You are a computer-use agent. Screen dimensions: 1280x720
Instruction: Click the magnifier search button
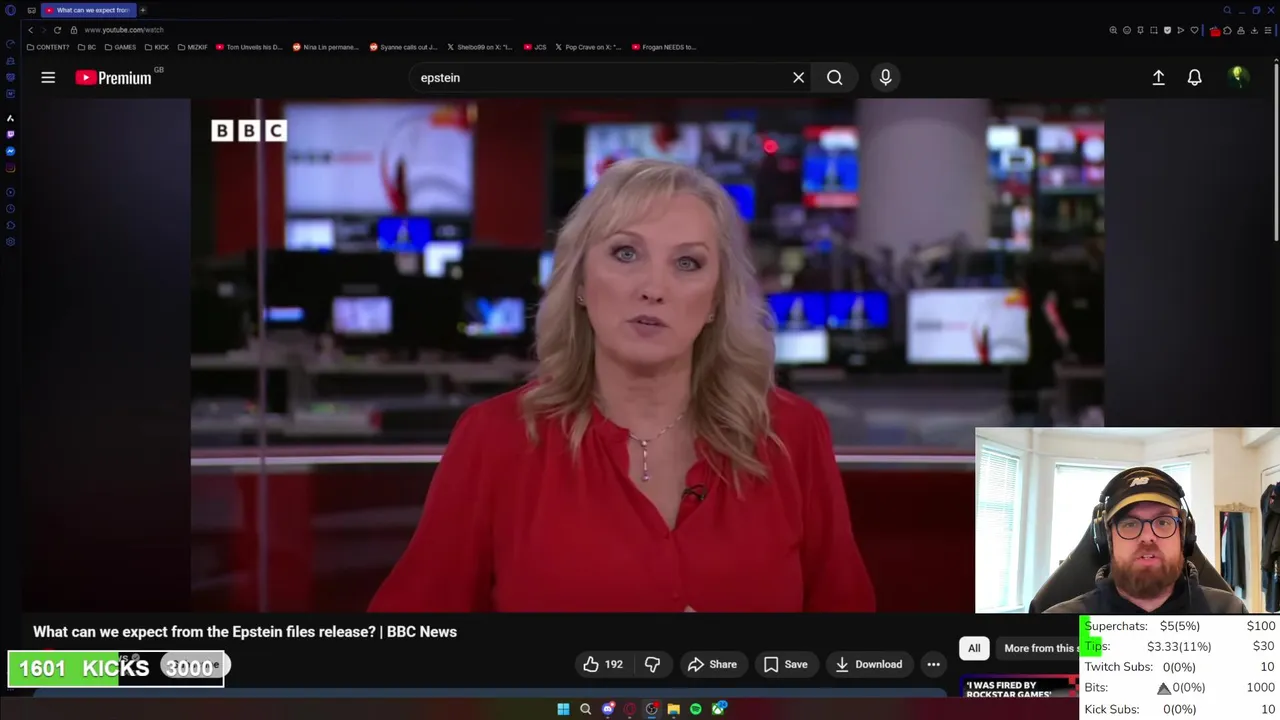pyautogui.click(x=834, y=77)
